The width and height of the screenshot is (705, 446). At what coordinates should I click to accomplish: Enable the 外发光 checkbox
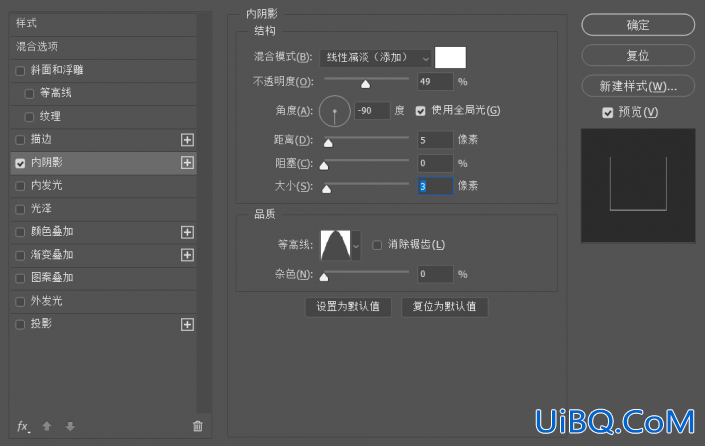[20, 302]
